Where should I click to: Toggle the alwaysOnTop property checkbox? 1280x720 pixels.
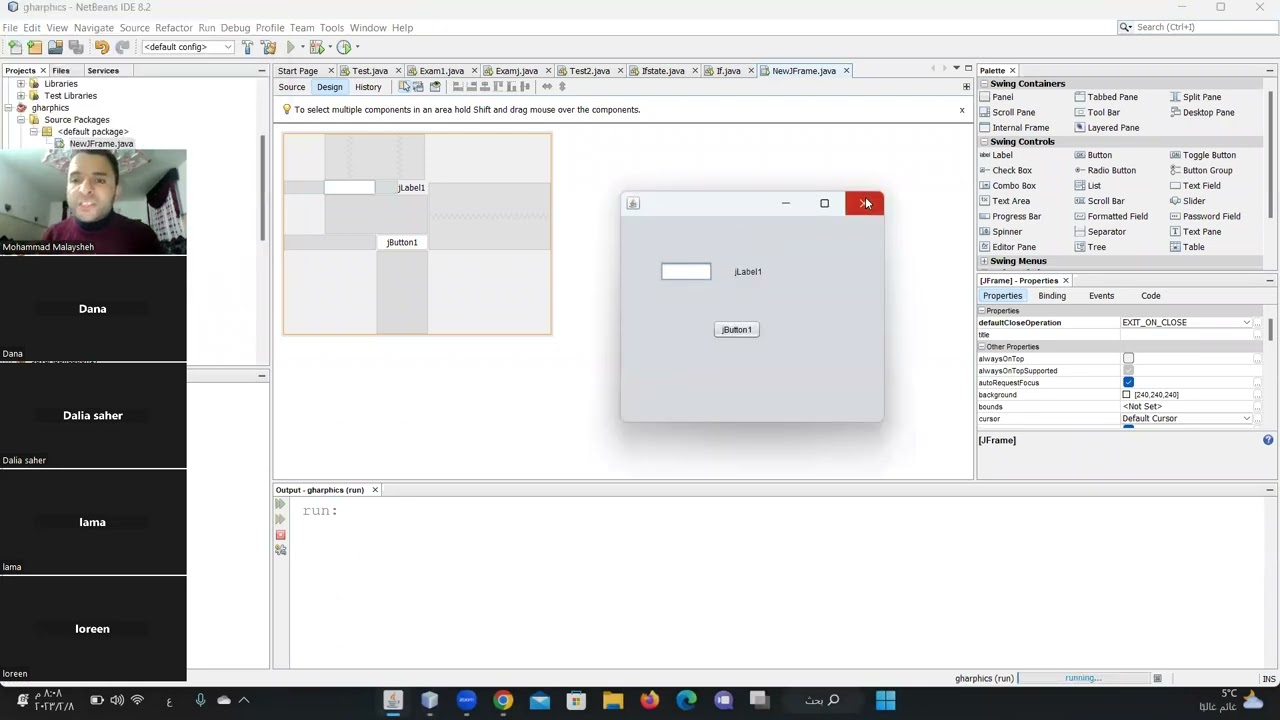[1128, 358]
